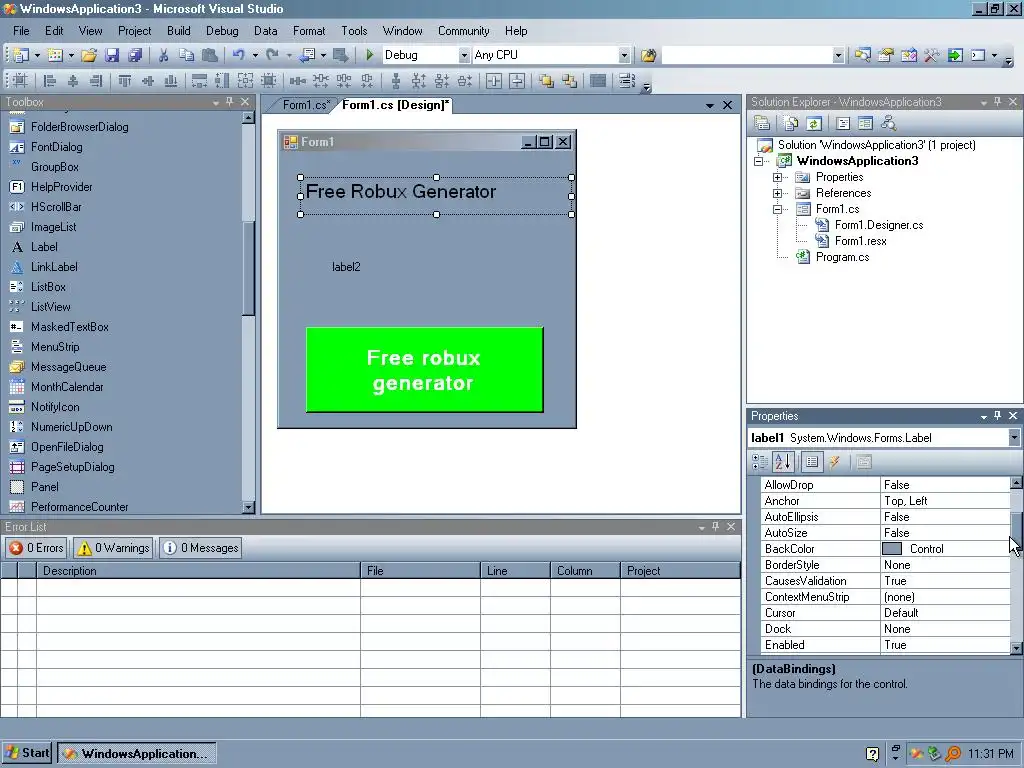Viewport: 1024px width, 768px height.
Task: Select Form1.Designer.cs in Solution Explorer
Action: pos(879,225)
